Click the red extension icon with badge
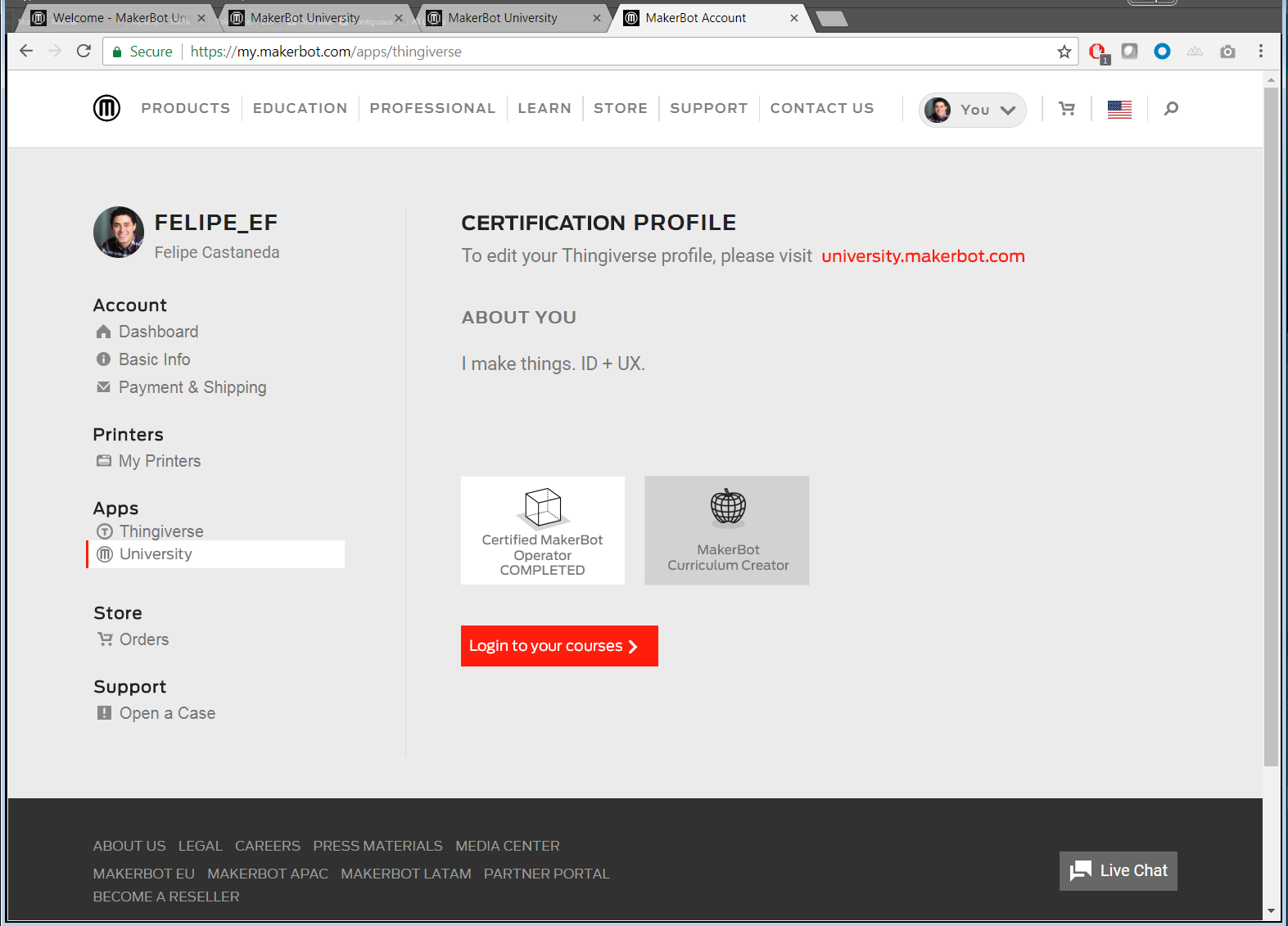Image resolution: width=1288 pixels, height=926 pixels. click(1099, 52)
